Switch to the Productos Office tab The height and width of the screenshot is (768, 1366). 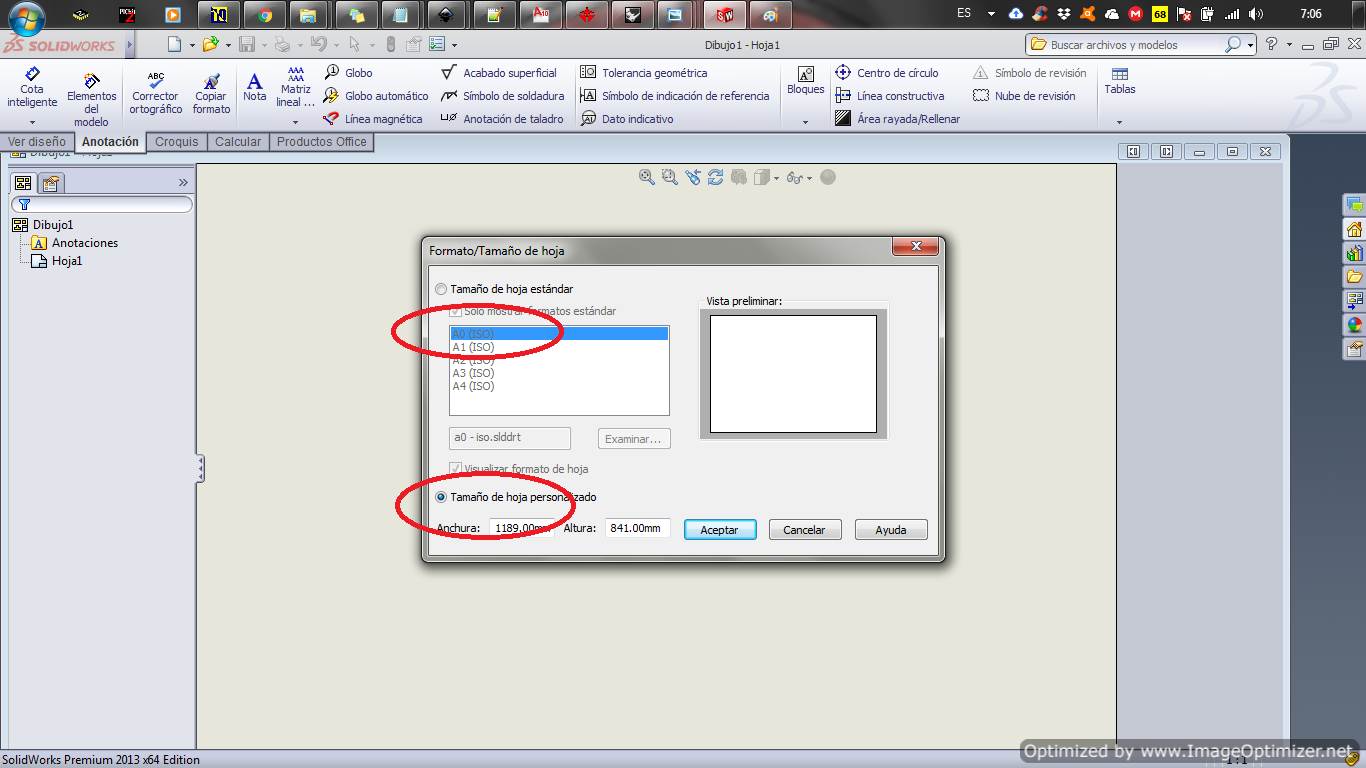click(322, 142)
